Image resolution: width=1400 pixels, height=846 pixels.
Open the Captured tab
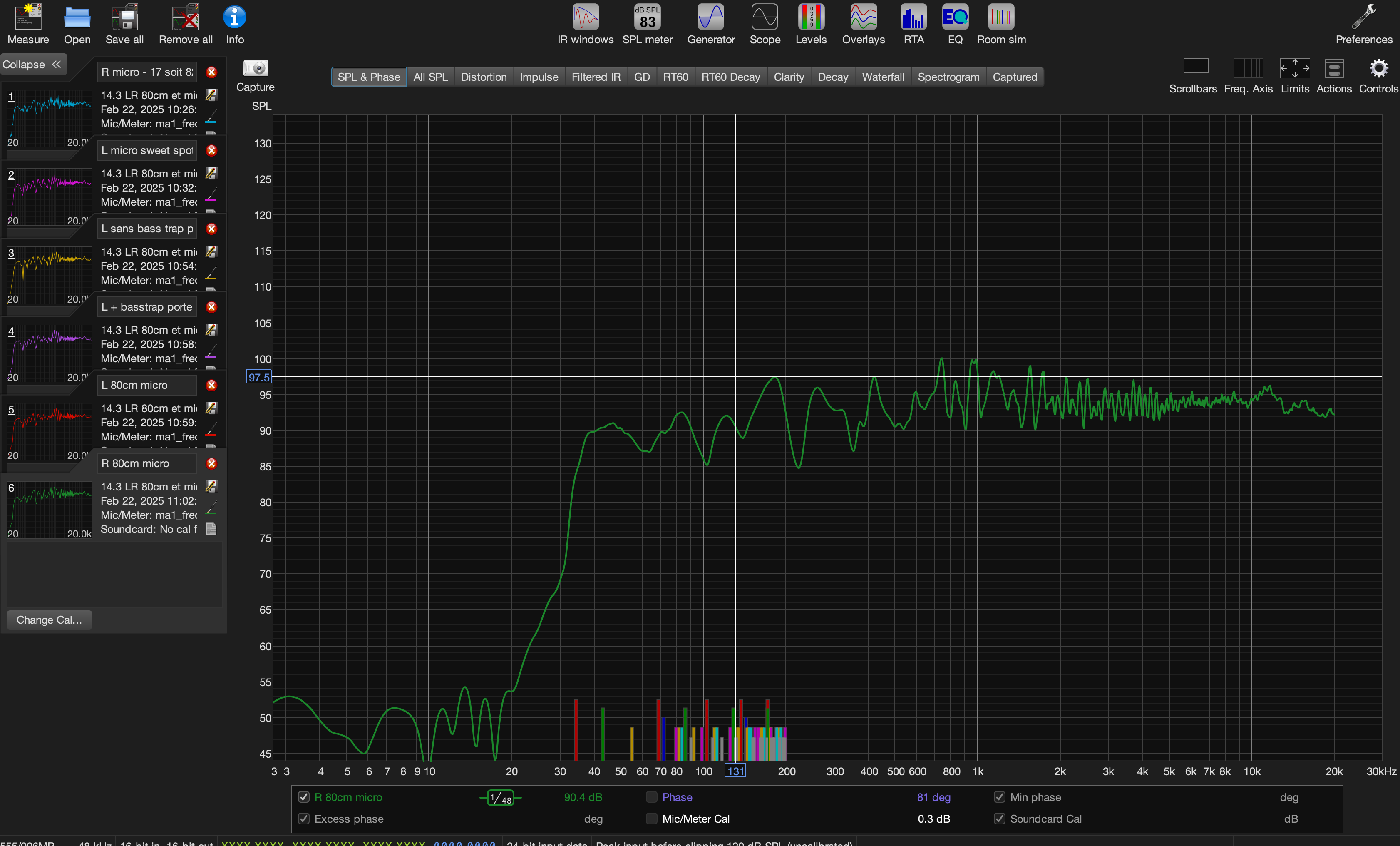[x=1015, y=77]
